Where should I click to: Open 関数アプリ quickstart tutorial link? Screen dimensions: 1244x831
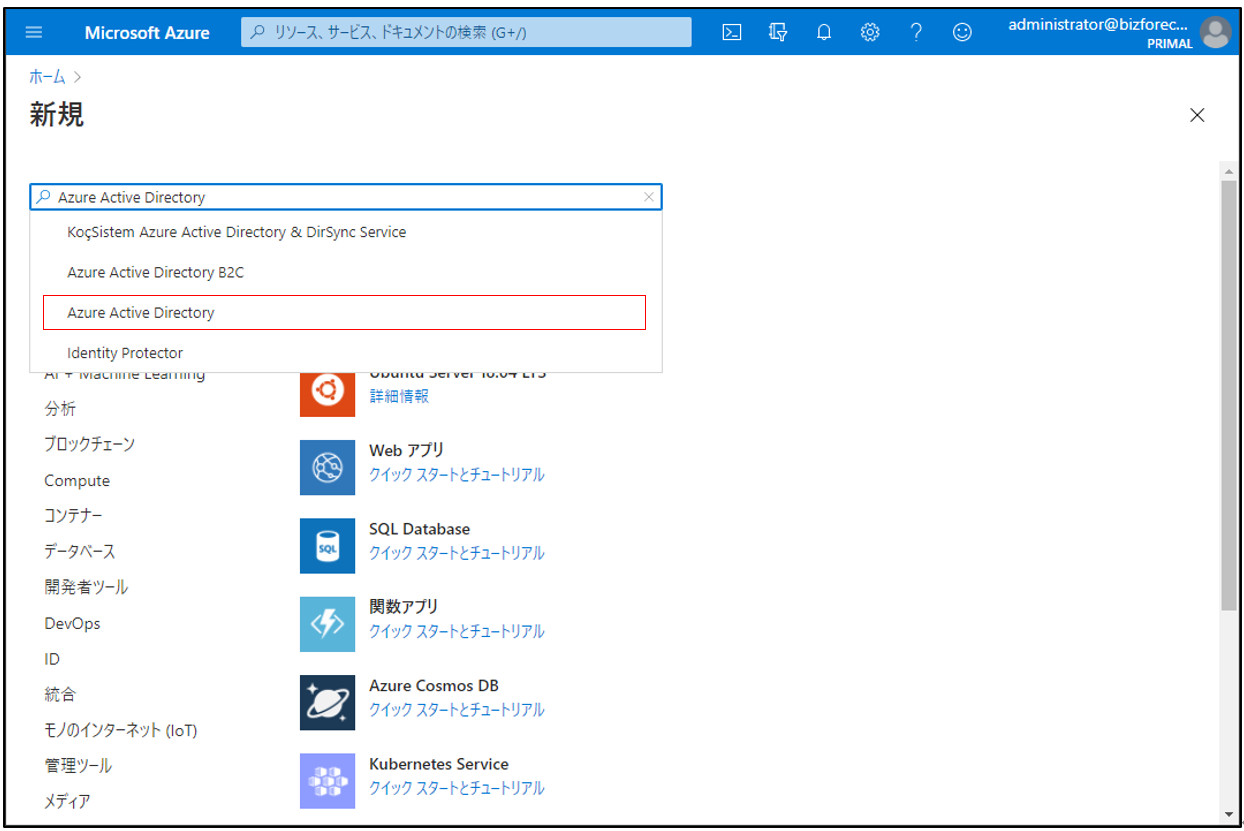coord(456,631)
